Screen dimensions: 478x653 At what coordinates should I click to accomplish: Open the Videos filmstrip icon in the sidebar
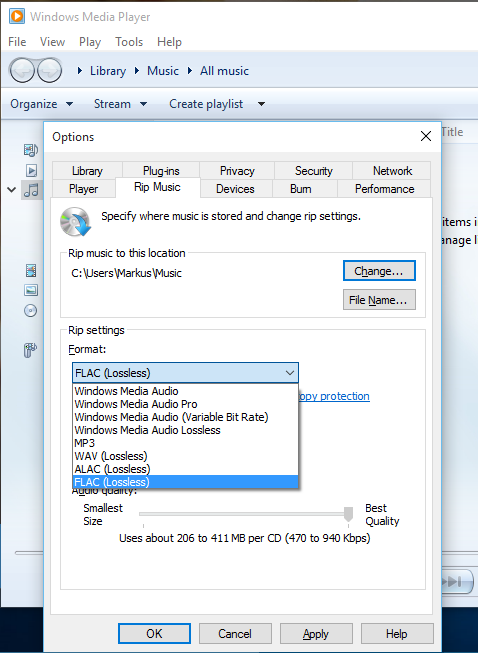[x=31, y=270]
